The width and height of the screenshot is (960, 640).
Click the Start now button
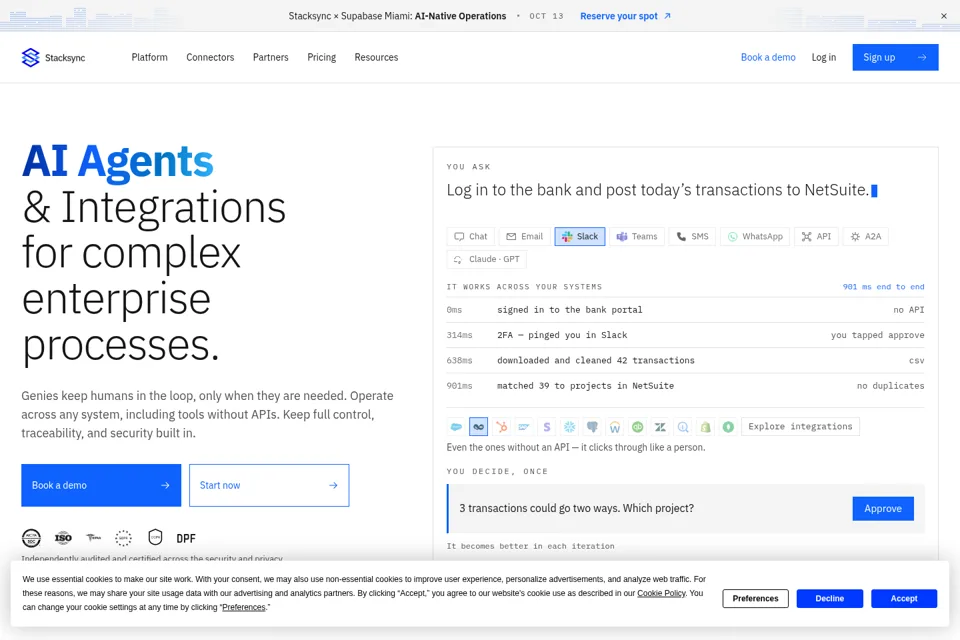pos(269,485)
